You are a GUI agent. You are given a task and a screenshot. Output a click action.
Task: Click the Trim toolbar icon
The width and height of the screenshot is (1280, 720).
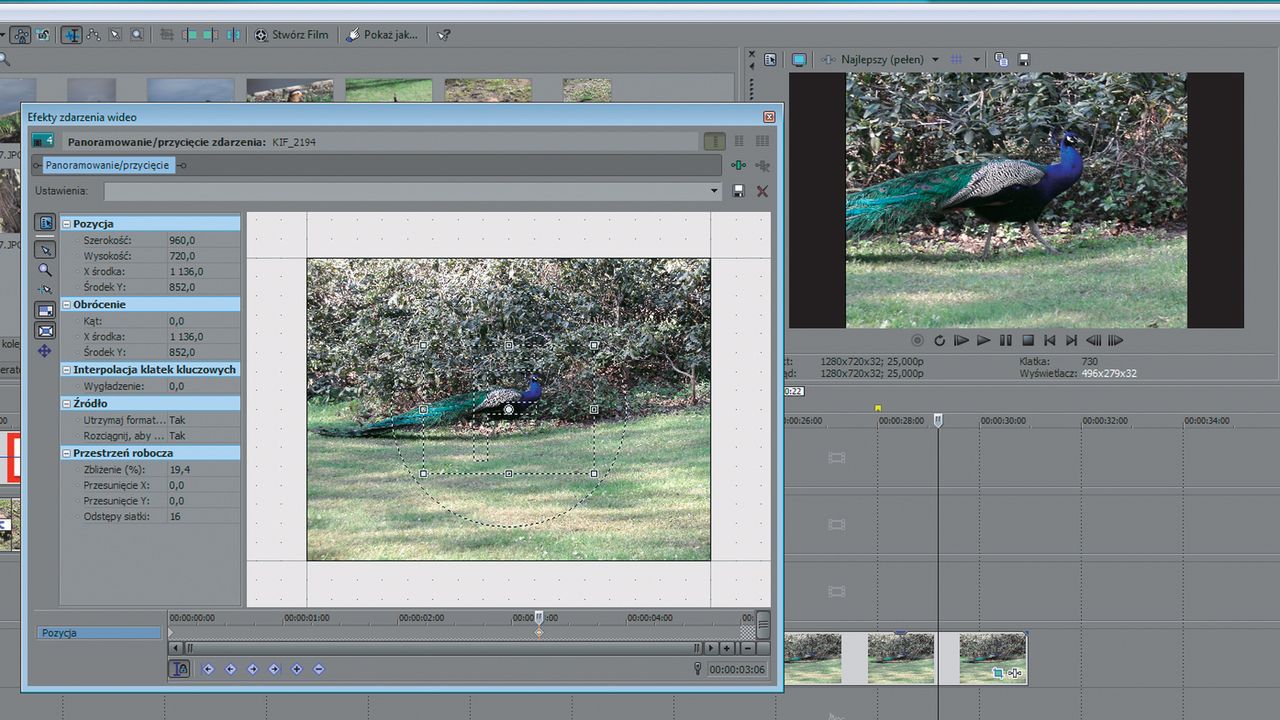coord(167,34)
